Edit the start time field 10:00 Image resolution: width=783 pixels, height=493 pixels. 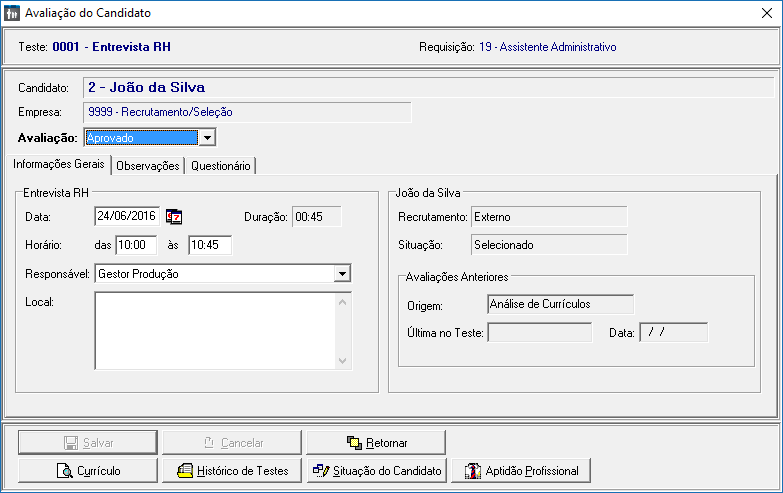pyautogui.click(x=137, y=245)
